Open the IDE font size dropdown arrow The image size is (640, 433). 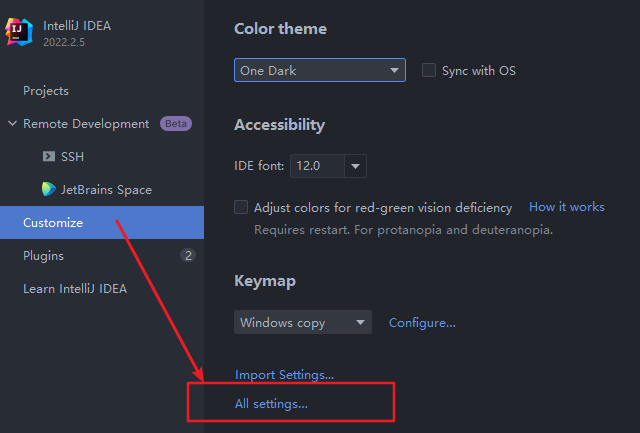click(356, 166)
